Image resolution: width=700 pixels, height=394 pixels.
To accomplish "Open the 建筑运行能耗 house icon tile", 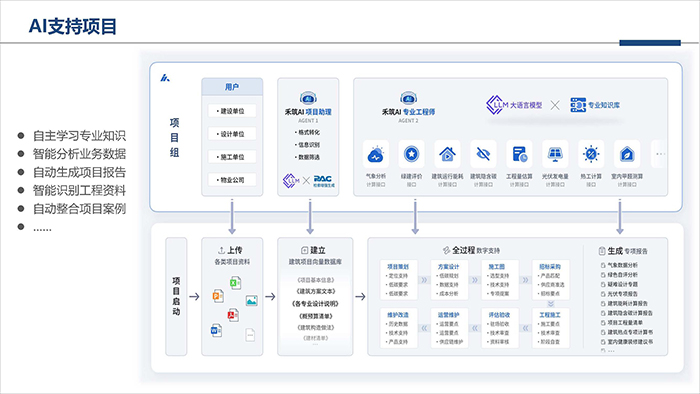I will [447, 154].
